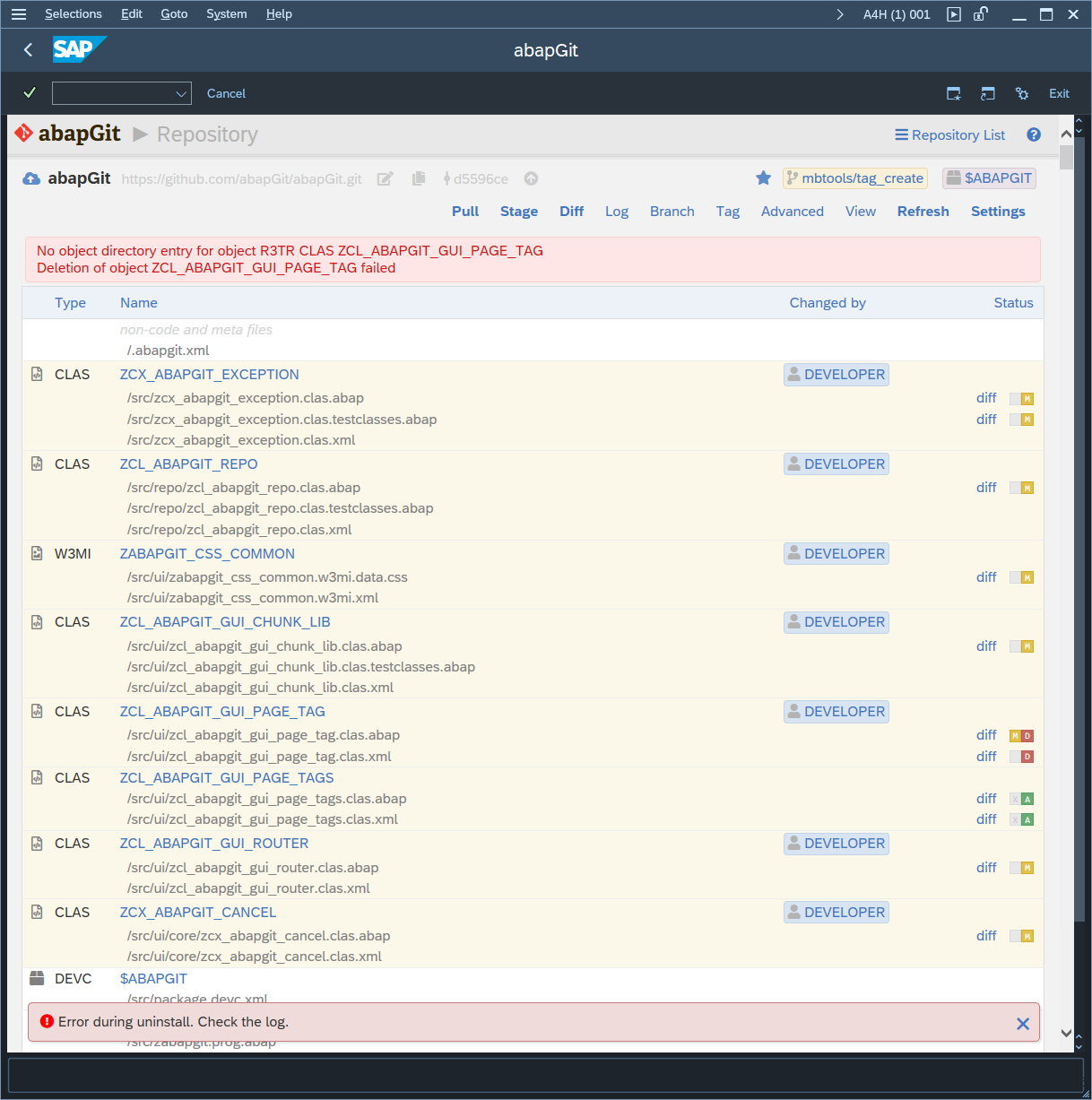Open the command field dropdown
Screen dimensions: 1092x1100
click(182, 93)
